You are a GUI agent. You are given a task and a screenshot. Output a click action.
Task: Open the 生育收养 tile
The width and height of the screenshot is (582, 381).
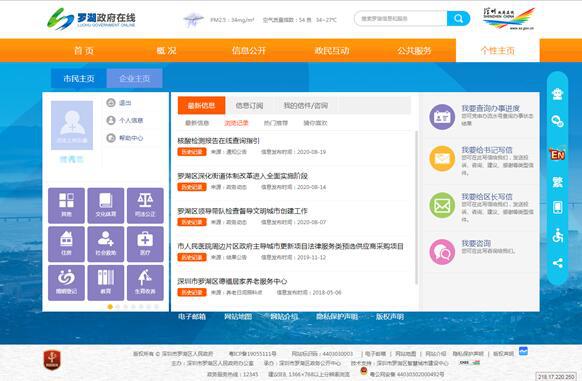tap(145, 283)
